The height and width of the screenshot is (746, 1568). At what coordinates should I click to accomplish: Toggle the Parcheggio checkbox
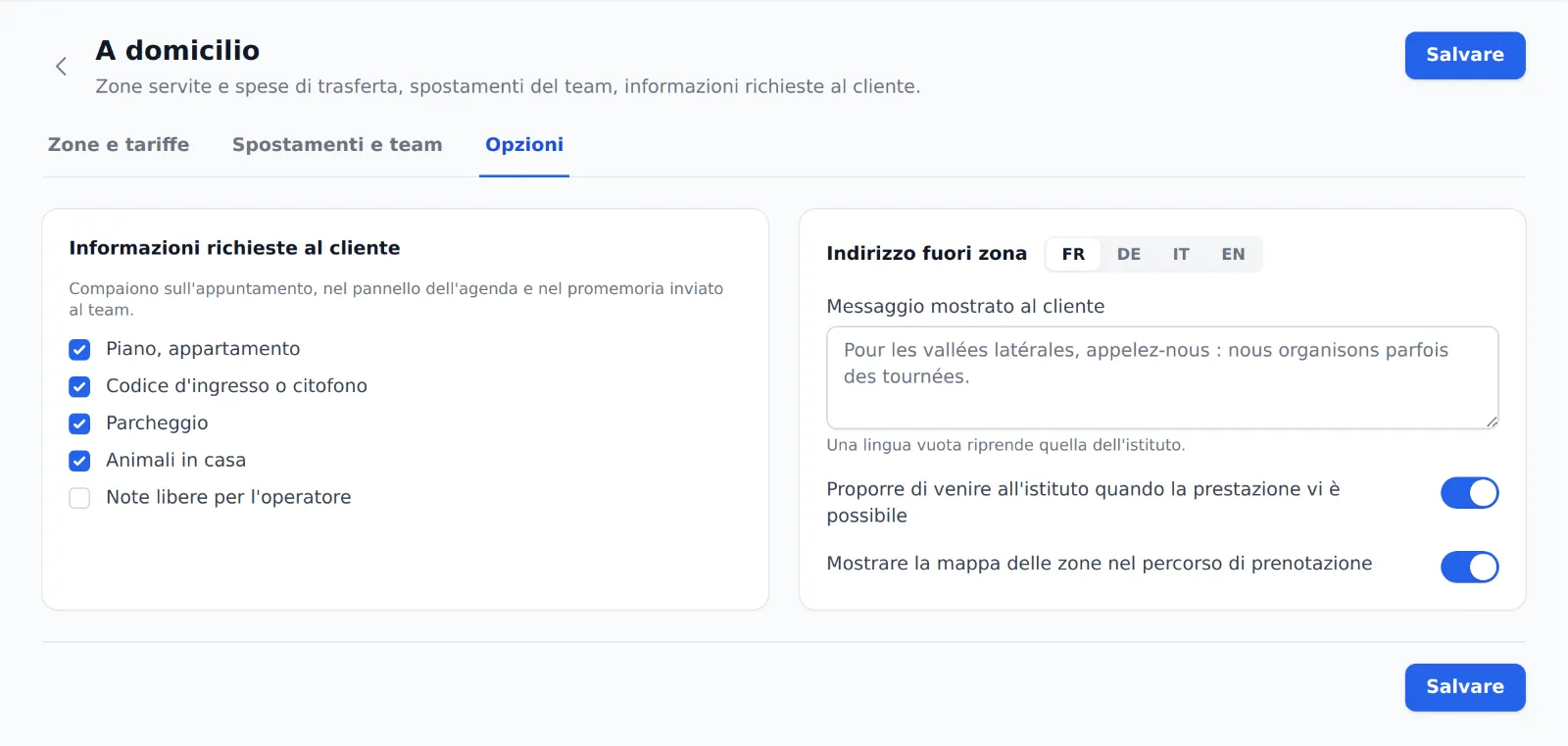(x=79, y=424)
